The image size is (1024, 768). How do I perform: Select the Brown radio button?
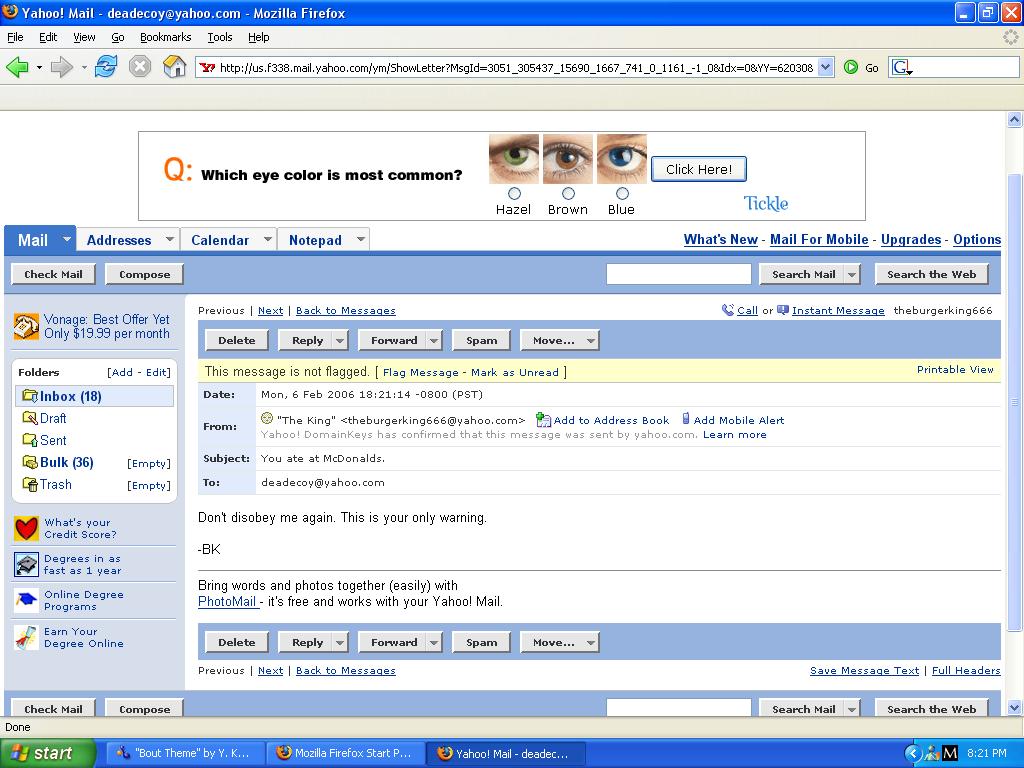tap(568, 193)
